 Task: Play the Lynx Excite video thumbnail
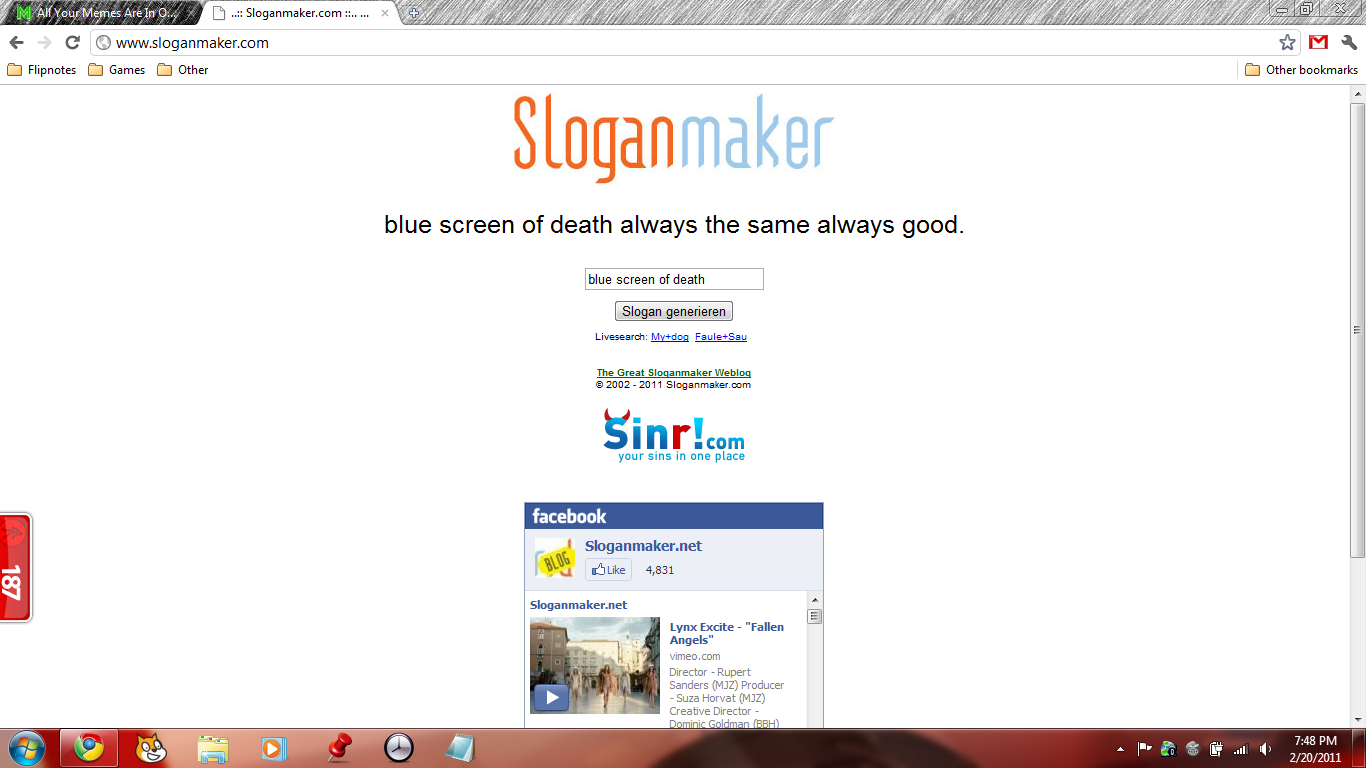coord(551,697)
